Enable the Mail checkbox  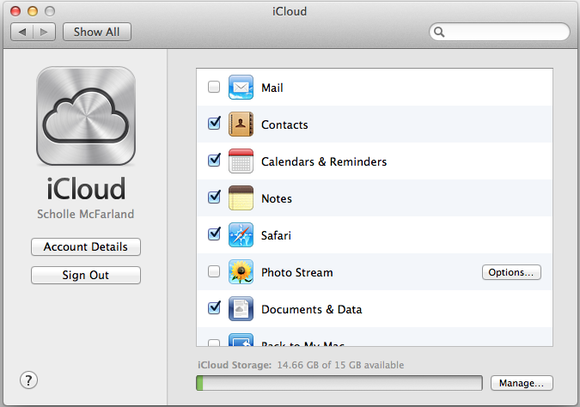click(x=214, y=87)
